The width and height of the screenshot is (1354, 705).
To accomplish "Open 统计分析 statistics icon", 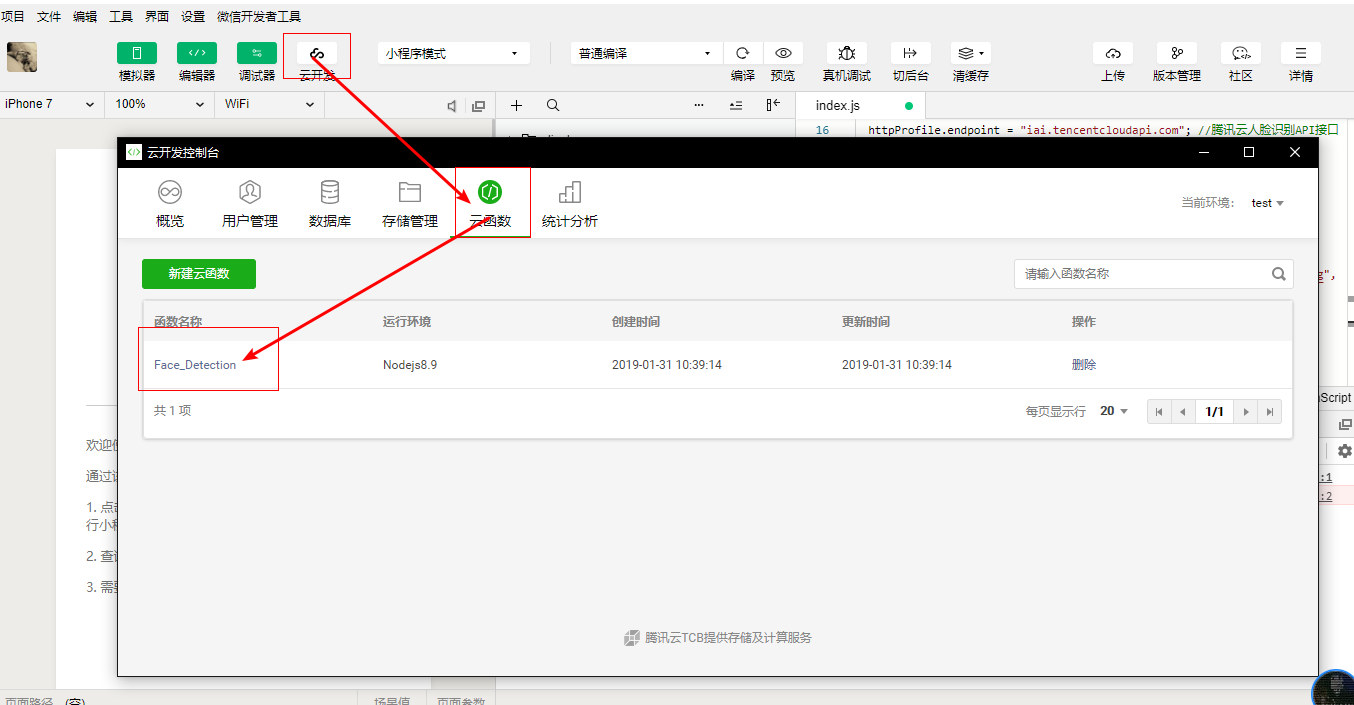I will click(569, 192).
